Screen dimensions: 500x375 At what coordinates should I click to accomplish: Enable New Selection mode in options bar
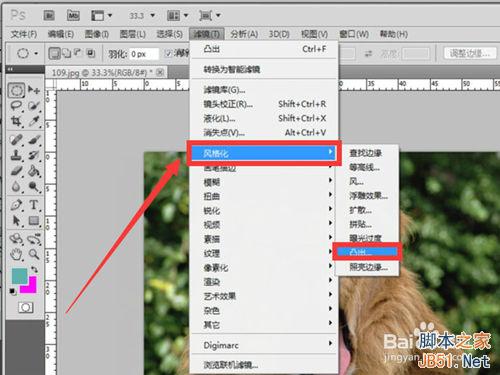pos(54,53)
